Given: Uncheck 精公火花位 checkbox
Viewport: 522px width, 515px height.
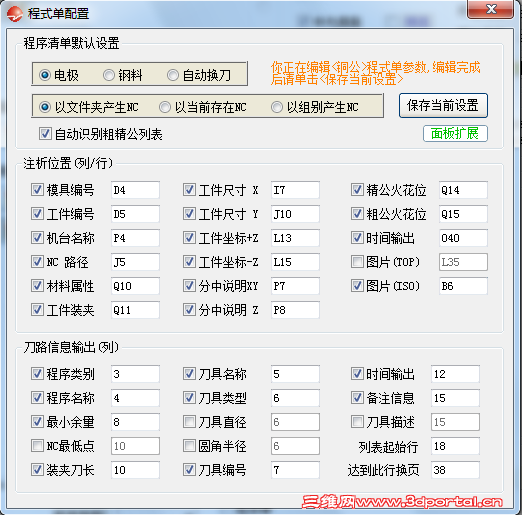Looking at the screenshot, I should (357, 190).
